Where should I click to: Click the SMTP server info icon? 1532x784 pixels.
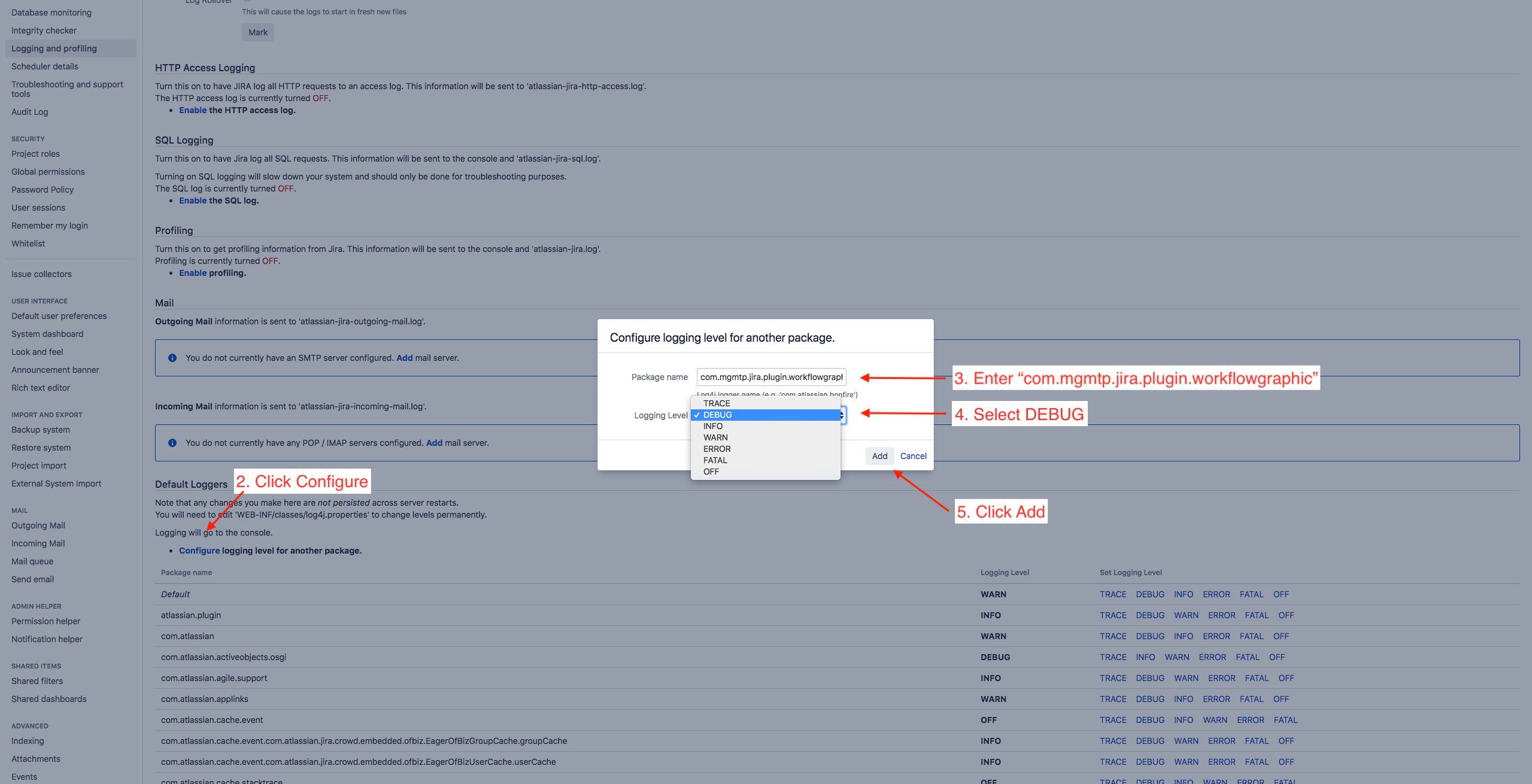tap(172, 358)
